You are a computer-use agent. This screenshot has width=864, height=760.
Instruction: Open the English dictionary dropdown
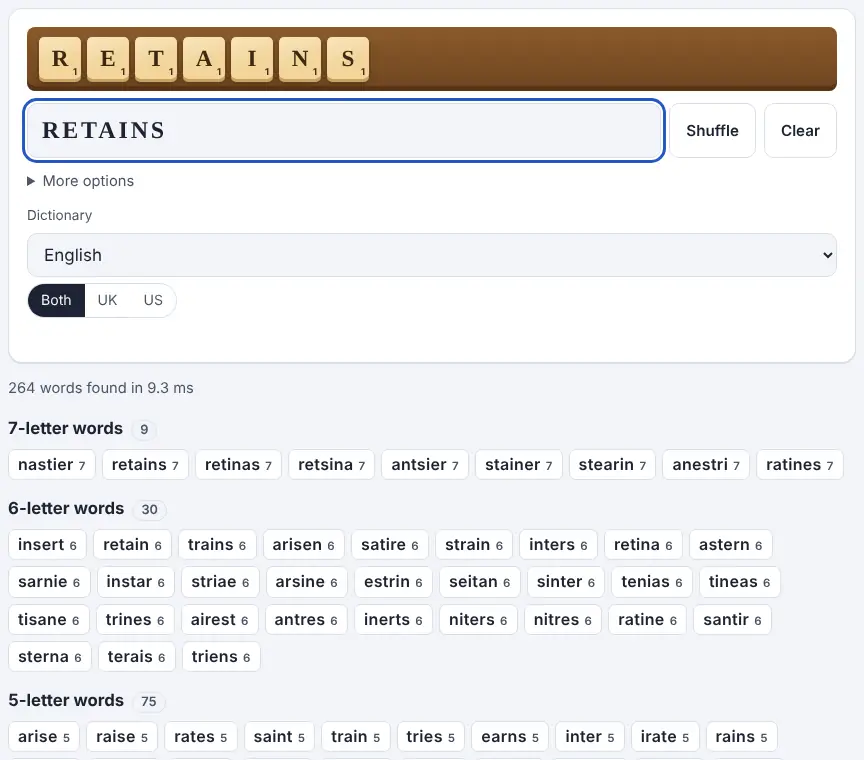pyautogui.click(x=432, y=255)
